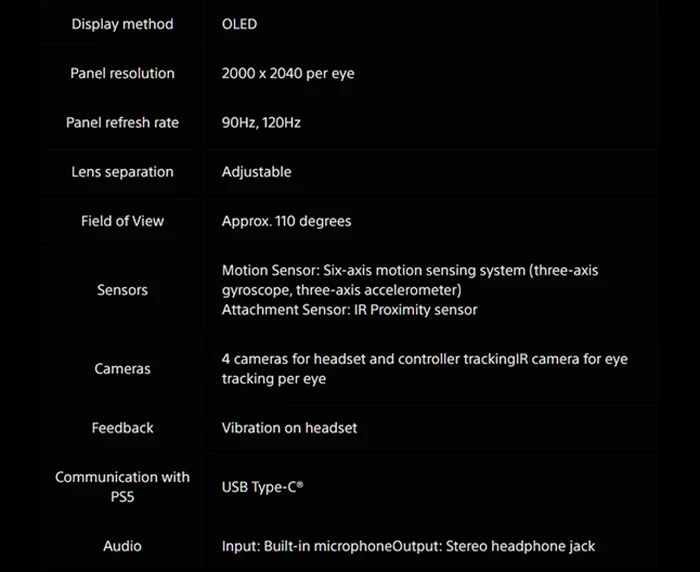Viewport: 700px width, 572px height.
Task: Click the Lens separation label
Action: pyautogui.click(x=122, y=172)
